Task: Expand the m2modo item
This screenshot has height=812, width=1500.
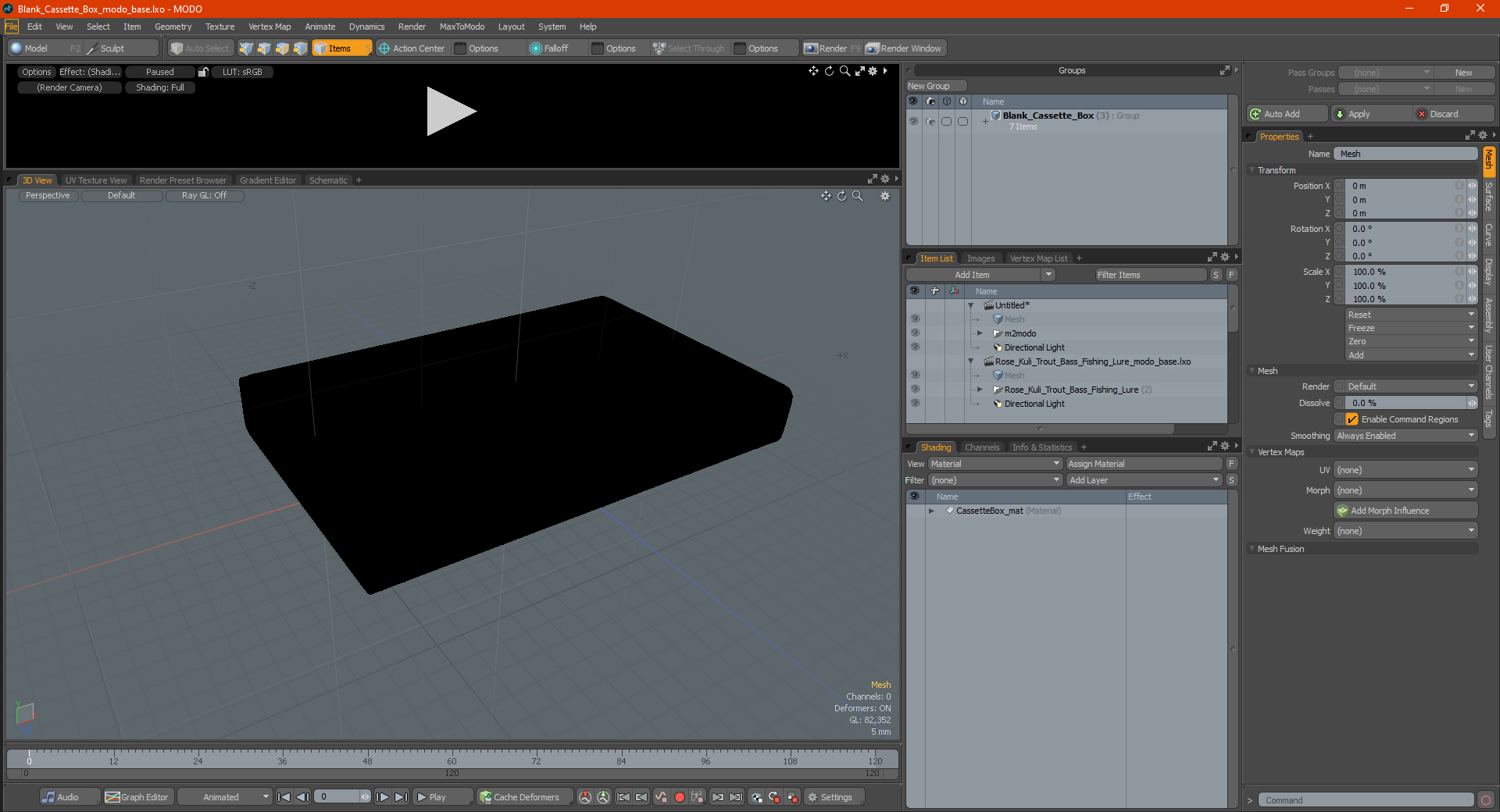Action: tap(980, 333)
